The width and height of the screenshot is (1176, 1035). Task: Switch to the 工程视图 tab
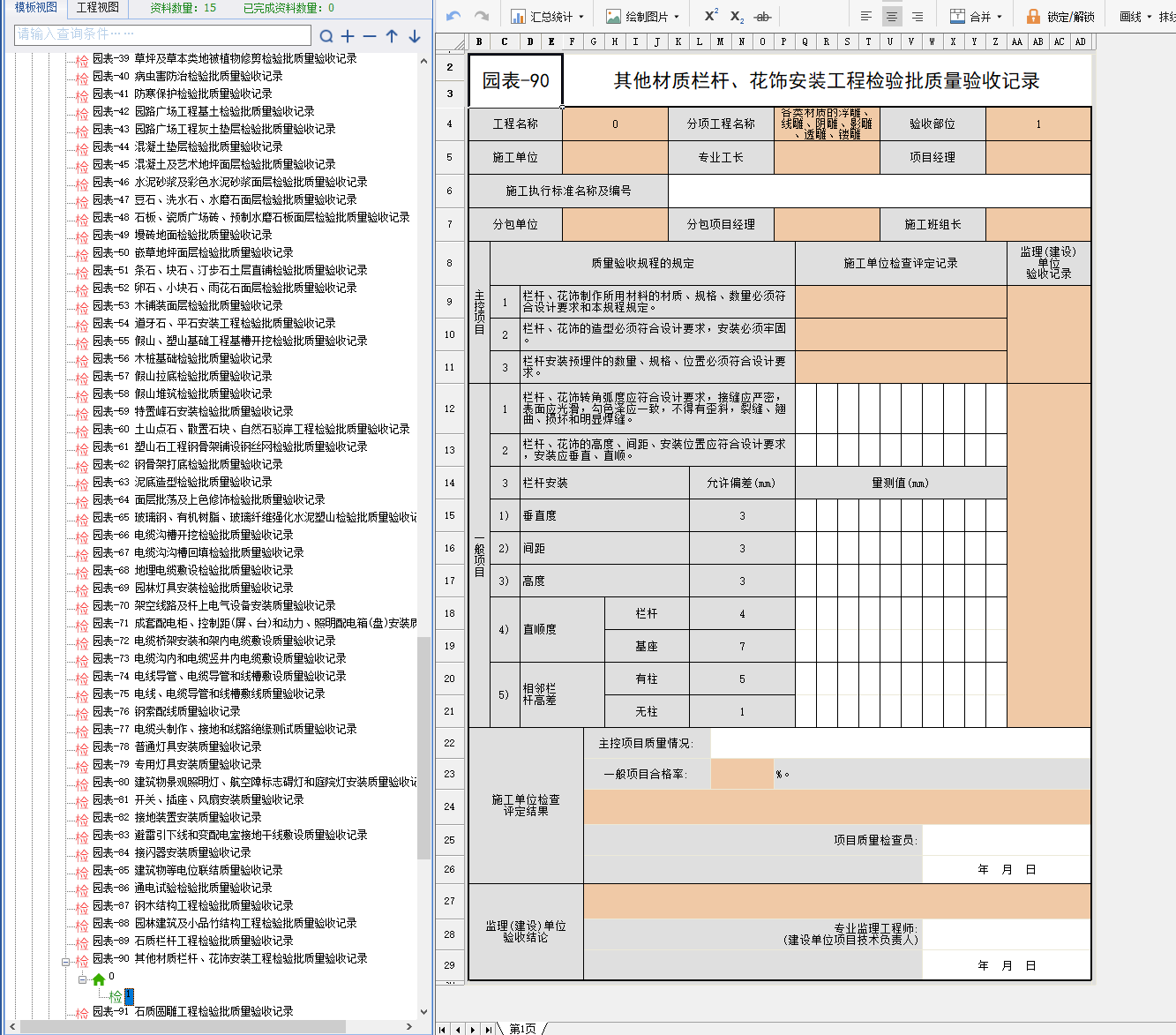[x=97, y=7]
